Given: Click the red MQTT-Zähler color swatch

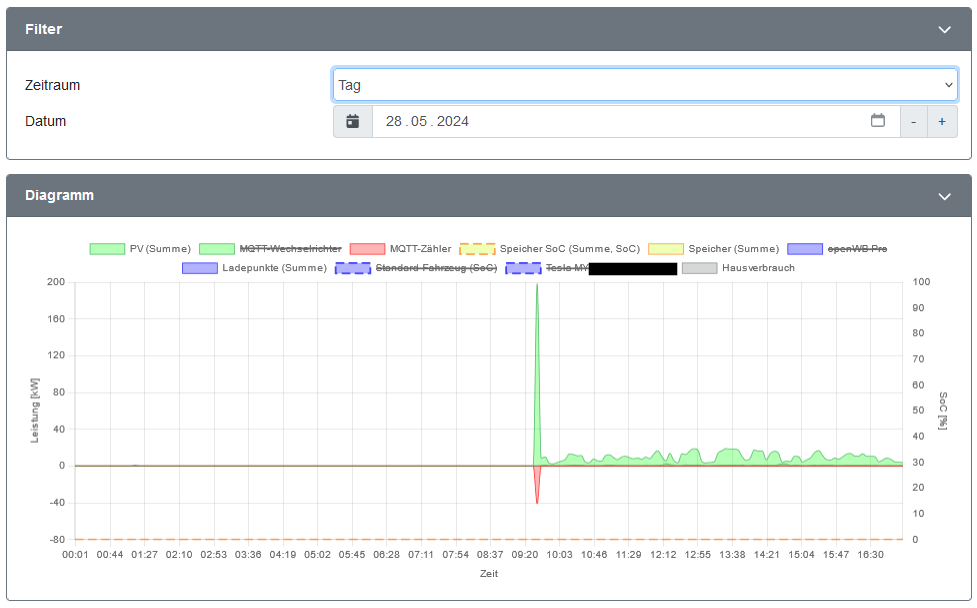Looking at the screenshot, I should (368, 249).
